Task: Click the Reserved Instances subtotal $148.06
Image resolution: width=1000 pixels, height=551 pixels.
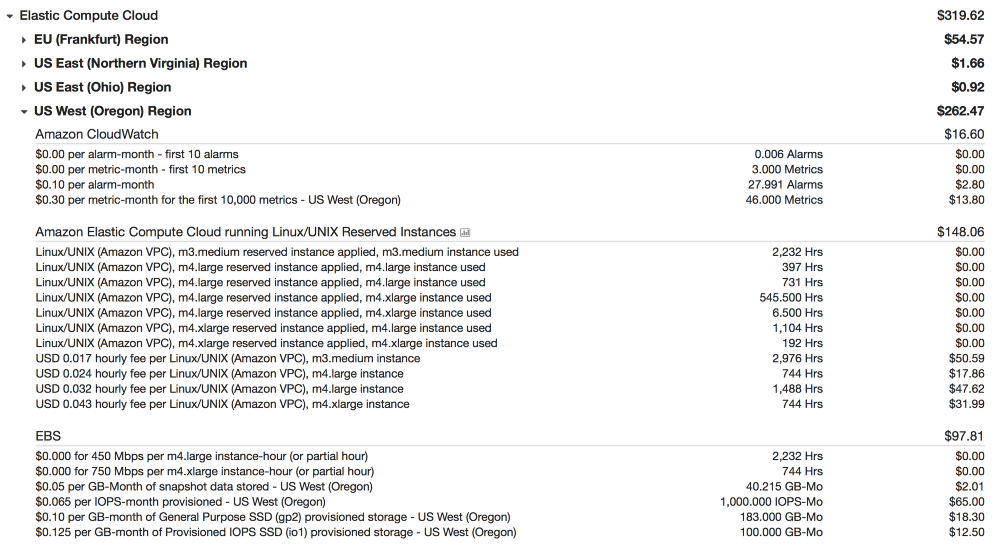Action: point(964,232)
